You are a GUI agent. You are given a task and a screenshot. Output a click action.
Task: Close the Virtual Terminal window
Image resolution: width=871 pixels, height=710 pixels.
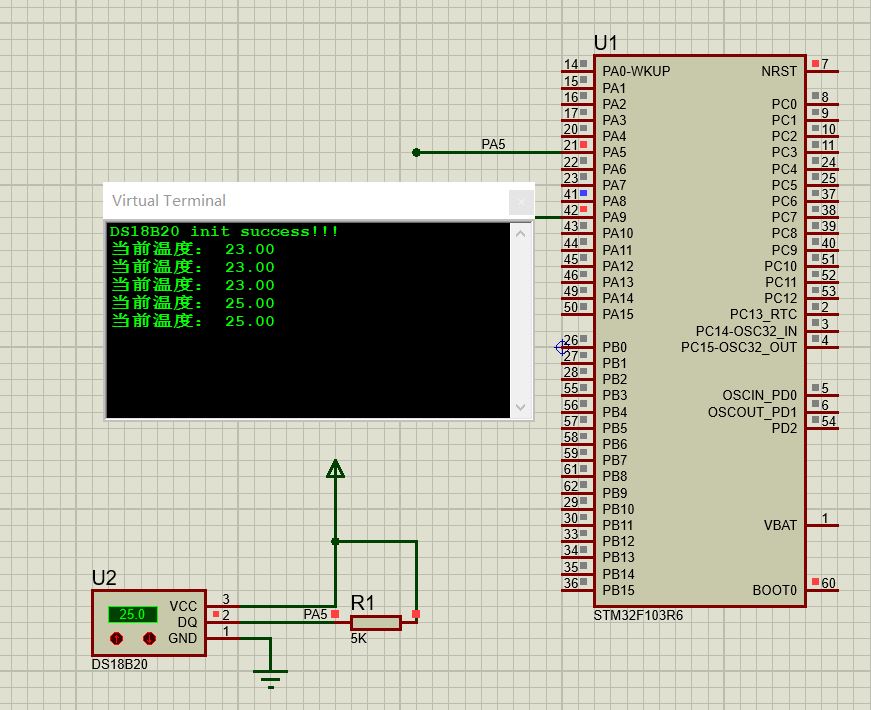tap(521, 201)
